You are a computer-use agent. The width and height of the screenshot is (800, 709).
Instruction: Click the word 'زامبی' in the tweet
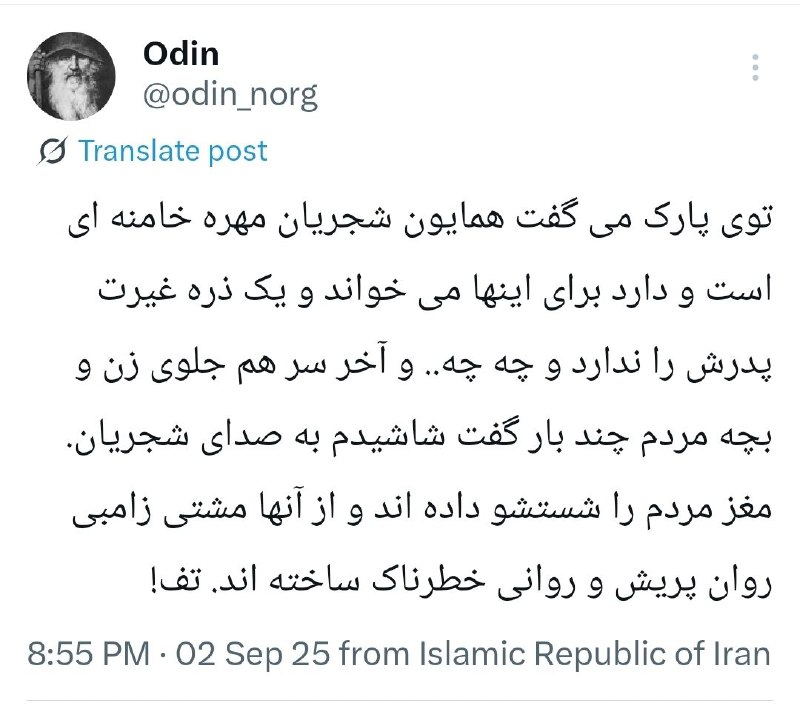pyautogui.click(x=111, y=511)
